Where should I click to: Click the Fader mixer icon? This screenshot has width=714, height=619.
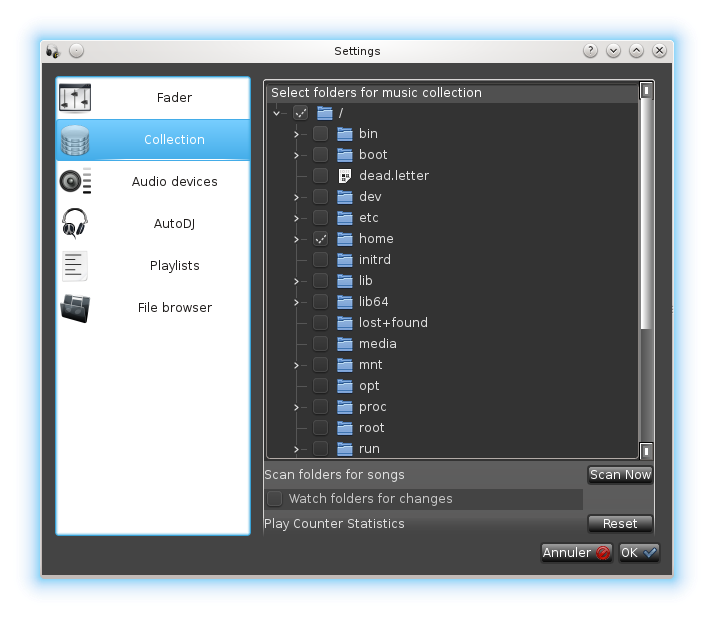[75, 97]
